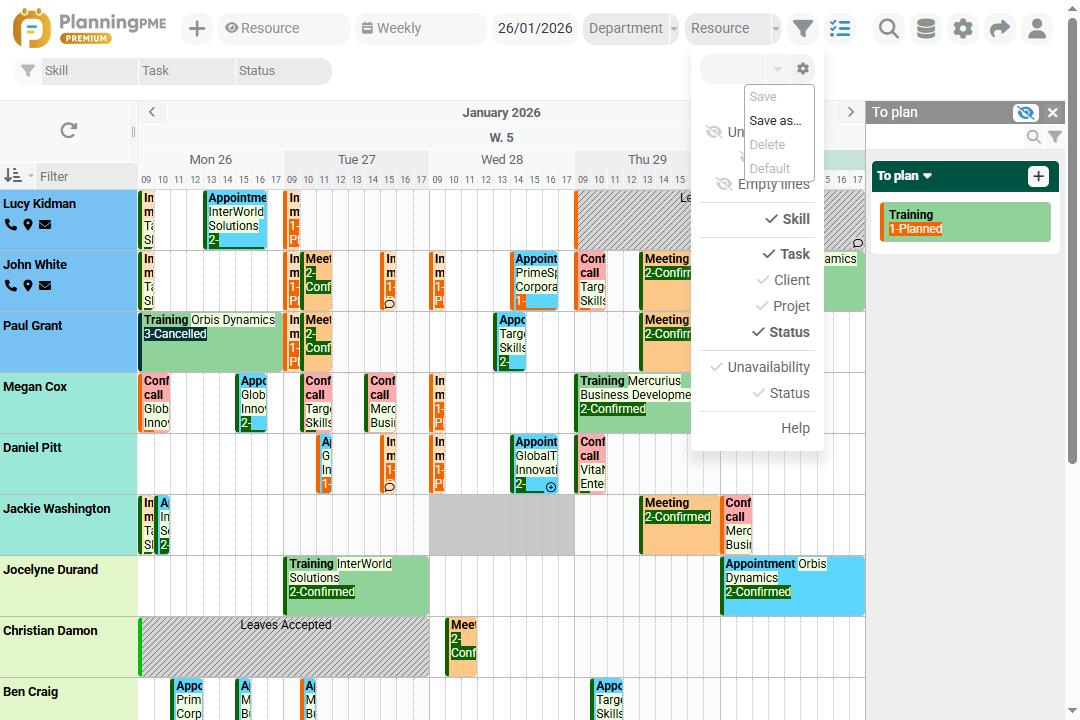The image size is (1080, 720).
Task: Open Paul Grant's Training Orbis Dynamics event
Action: 211,342
